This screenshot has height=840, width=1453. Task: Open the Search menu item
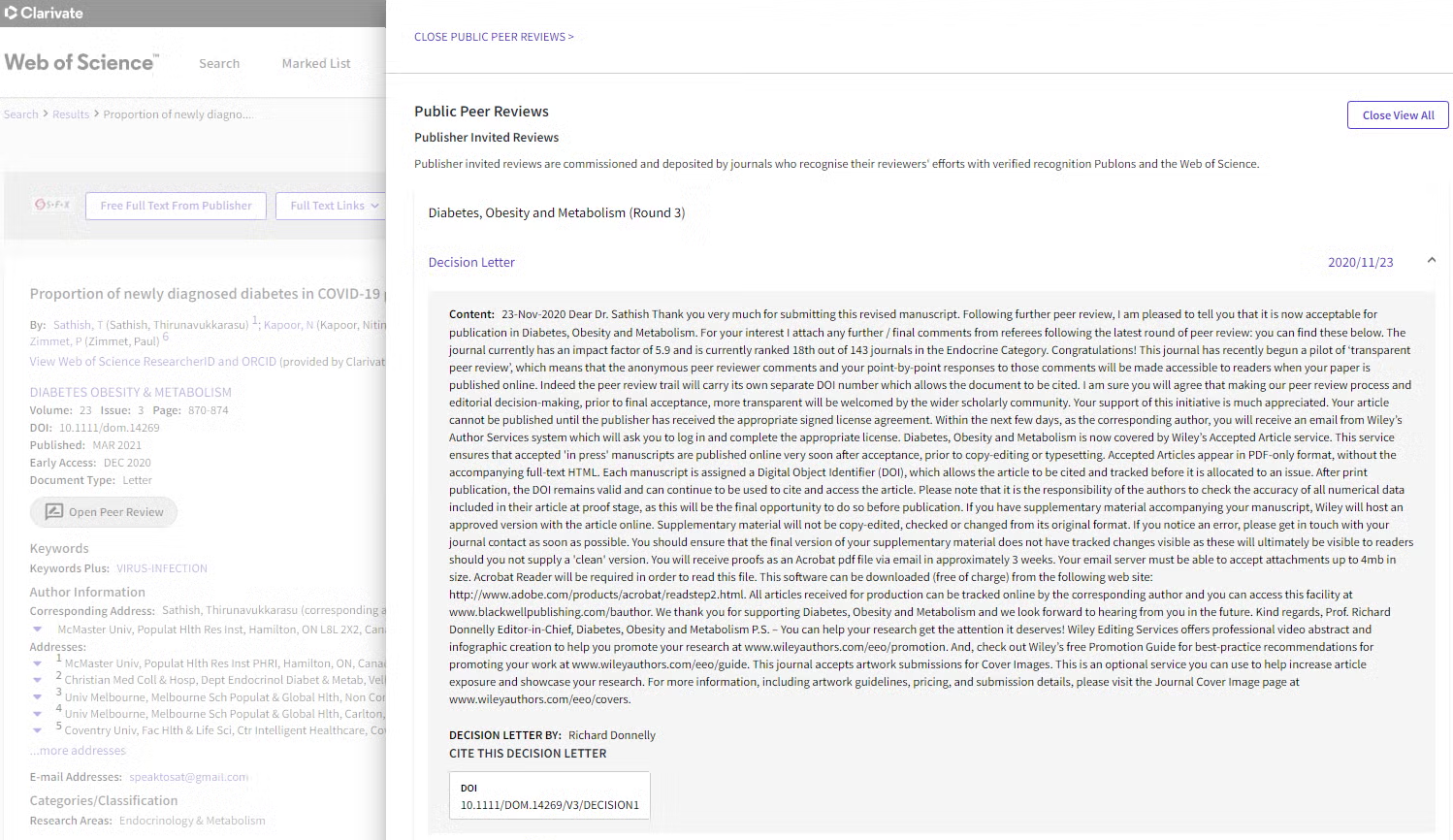tap(219, 64)
